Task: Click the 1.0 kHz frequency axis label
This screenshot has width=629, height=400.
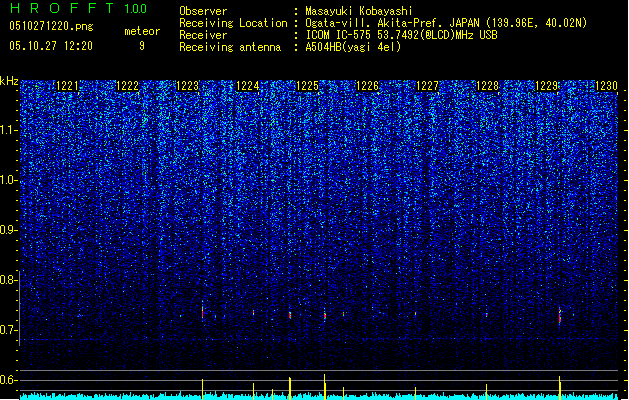Action: [8, 180]
